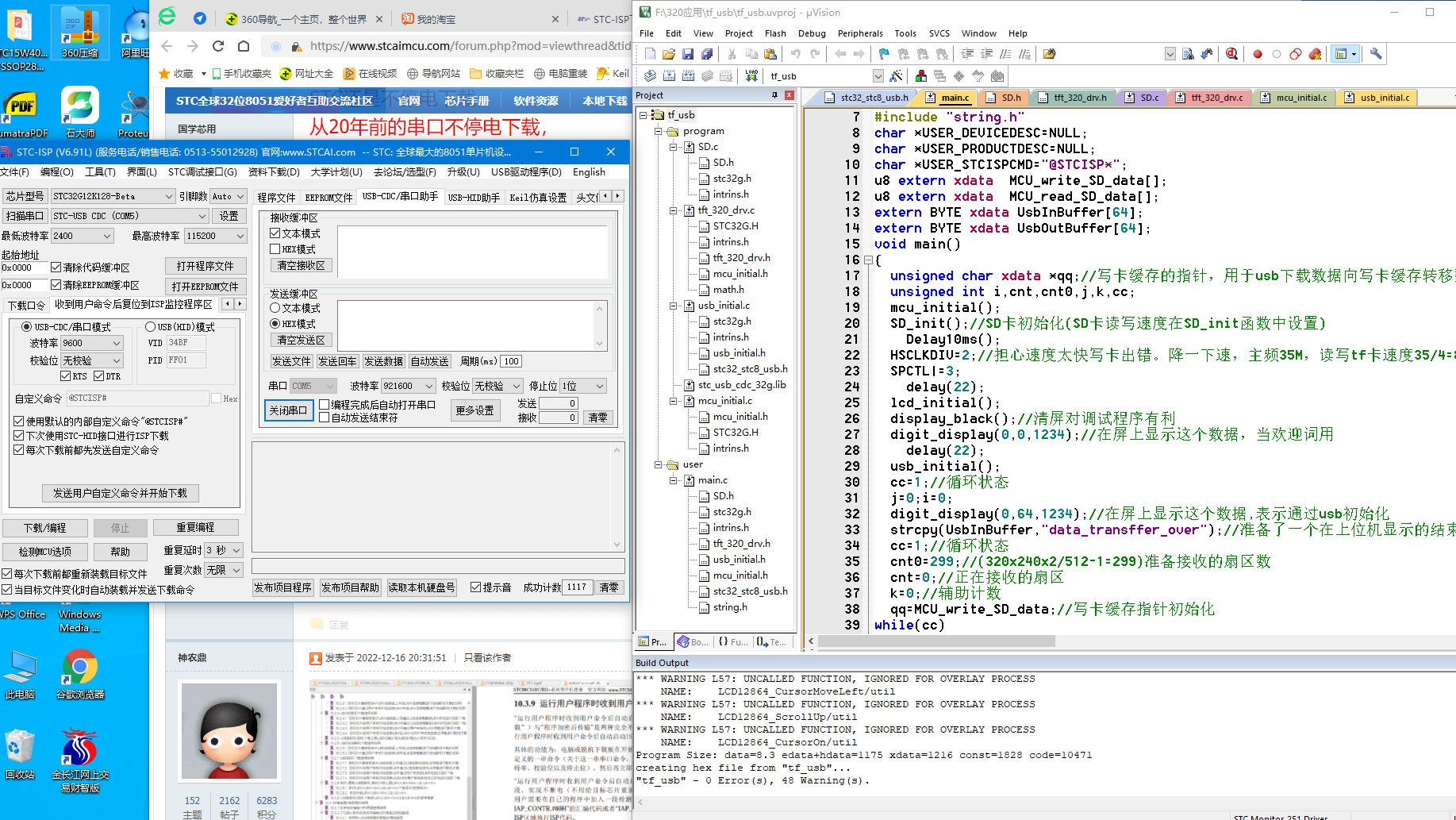Click the Configuration wrench icon

coord(1376,54)
